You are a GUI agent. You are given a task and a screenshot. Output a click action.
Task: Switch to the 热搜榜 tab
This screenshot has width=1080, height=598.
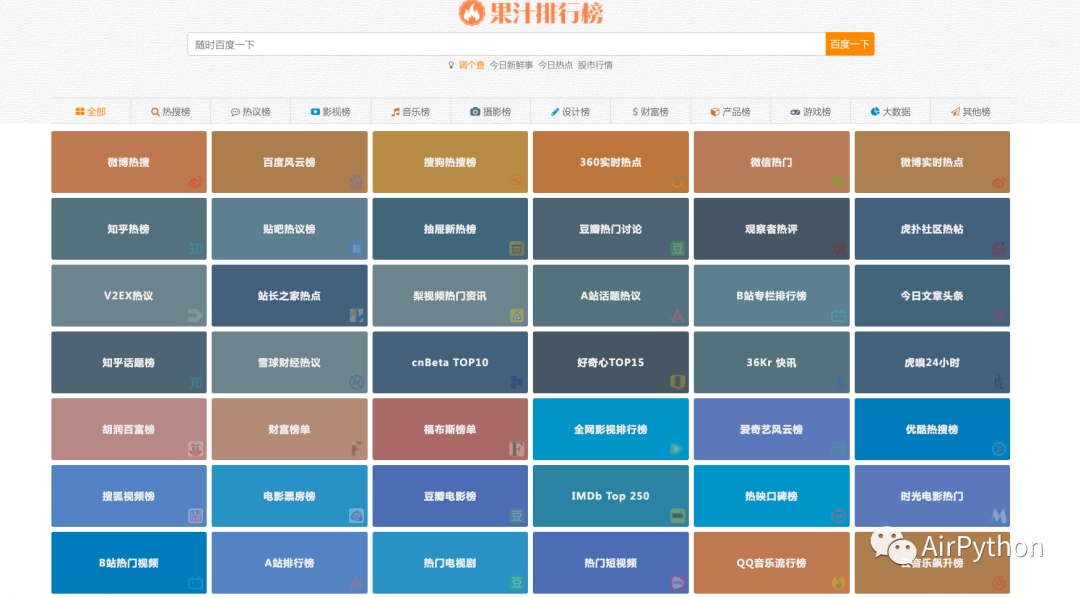170,112
